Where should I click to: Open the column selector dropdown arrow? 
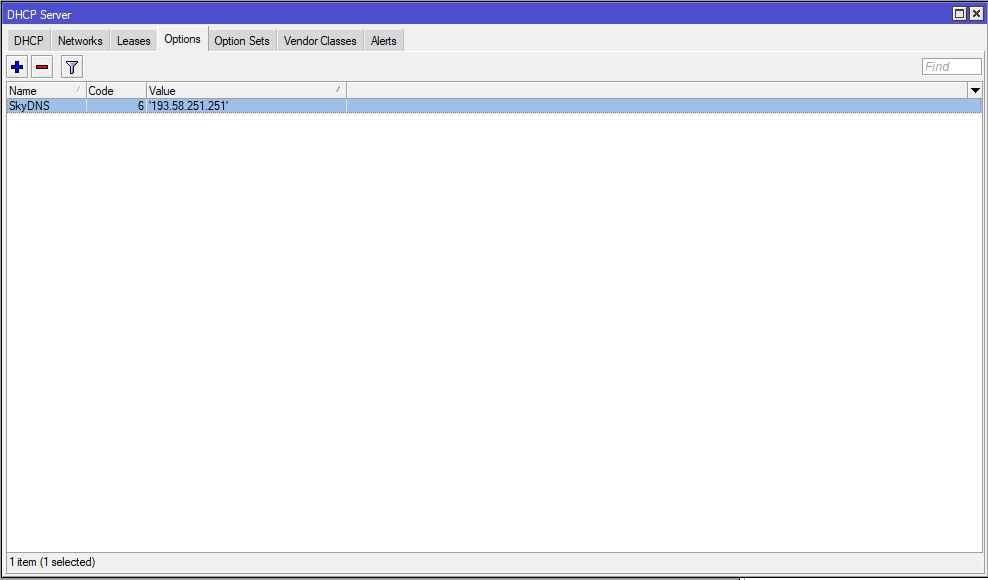[975, 90]
